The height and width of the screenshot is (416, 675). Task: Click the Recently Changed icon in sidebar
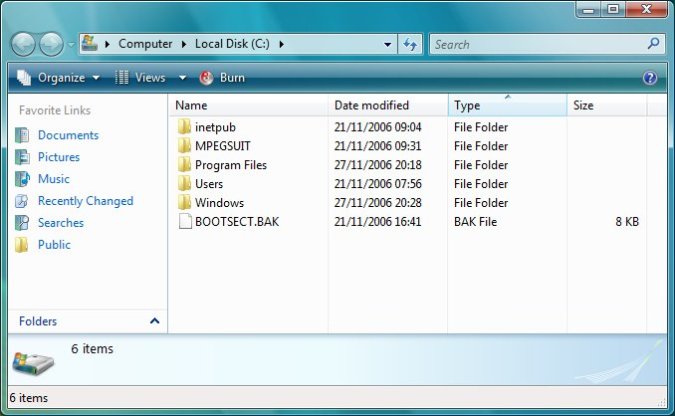coord(22,201)
